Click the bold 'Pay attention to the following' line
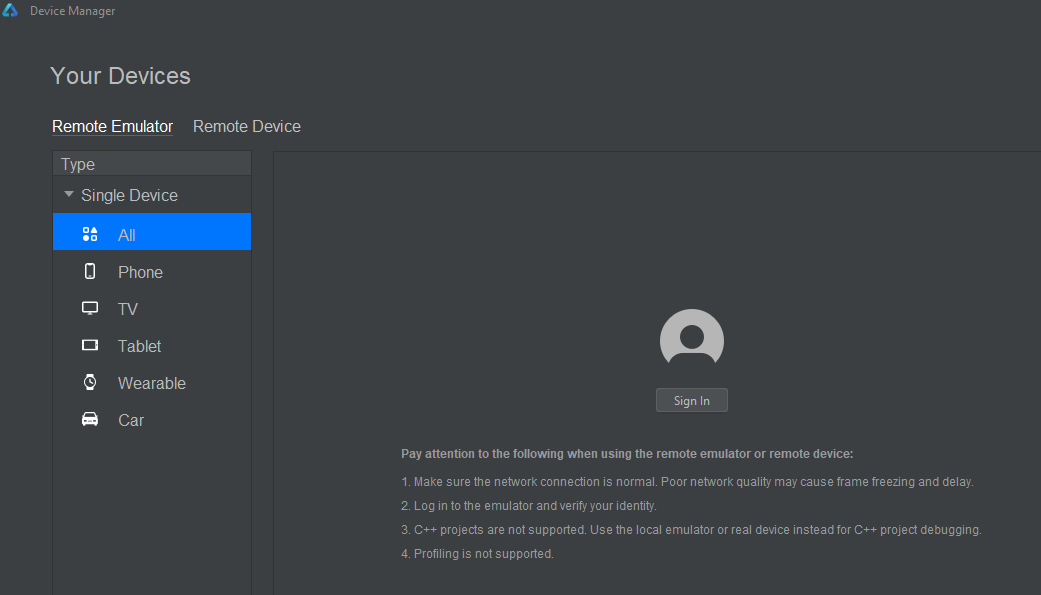The image size is (1041, 595). [627, 454]
